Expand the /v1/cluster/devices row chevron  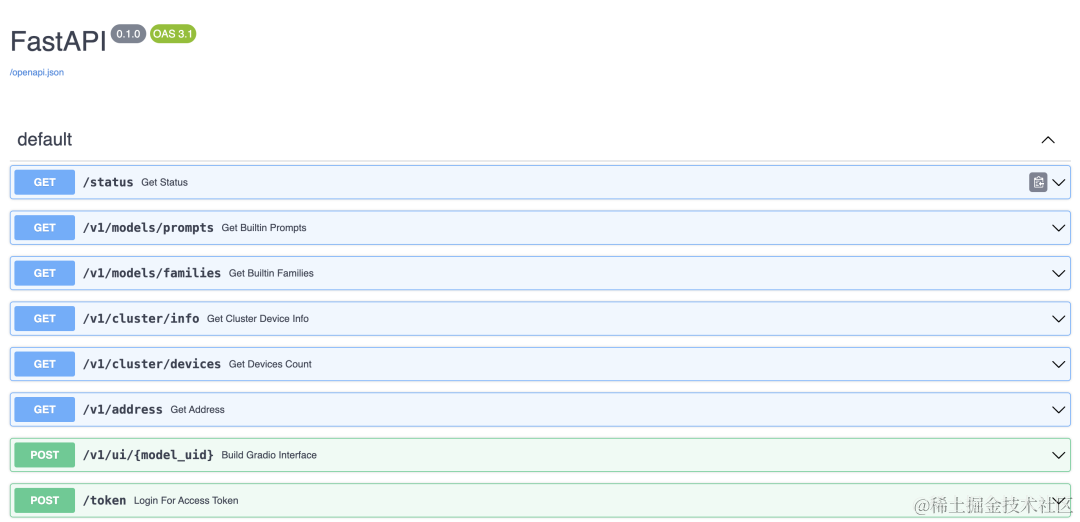click(1059, 364)
